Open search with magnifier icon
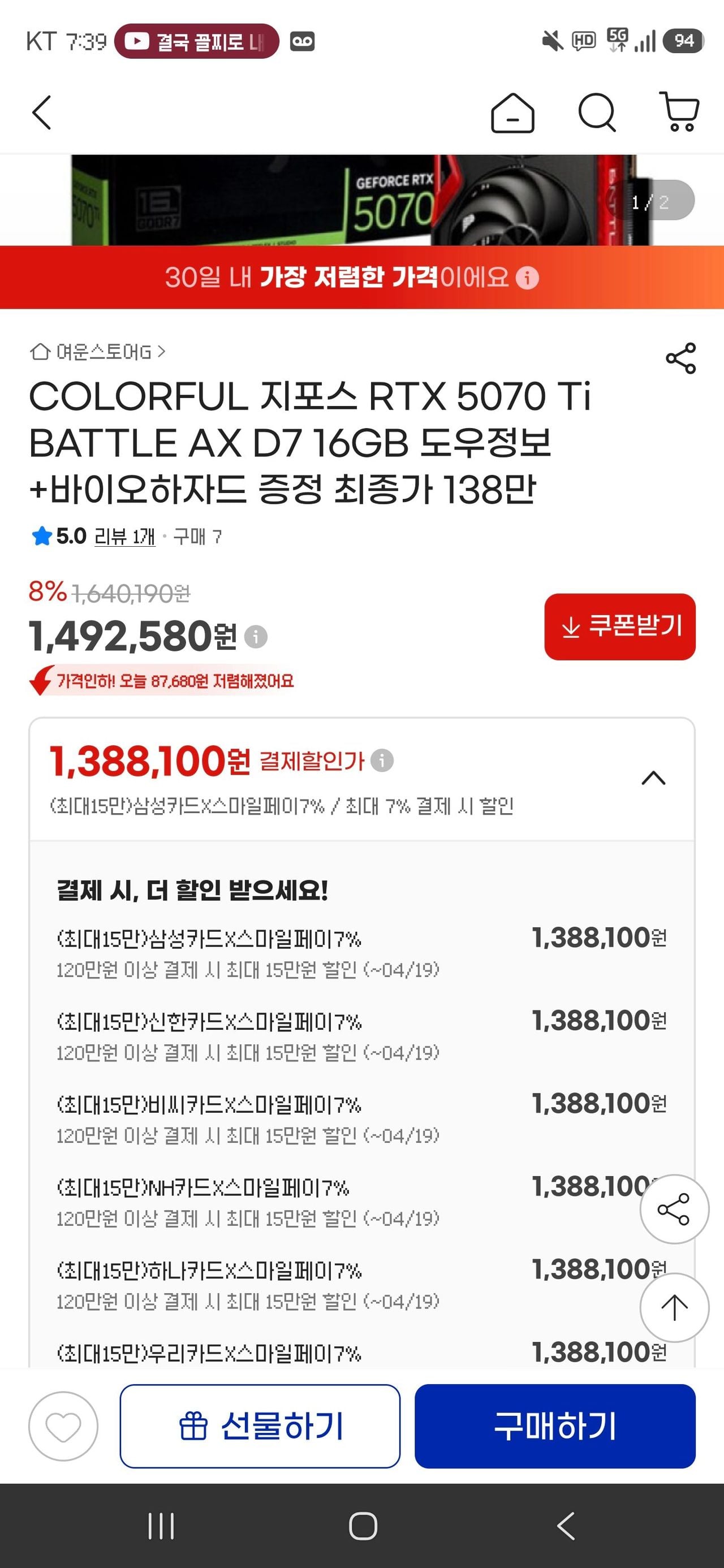The height and width of the screenshot is (1568, 724). [596, 113]
